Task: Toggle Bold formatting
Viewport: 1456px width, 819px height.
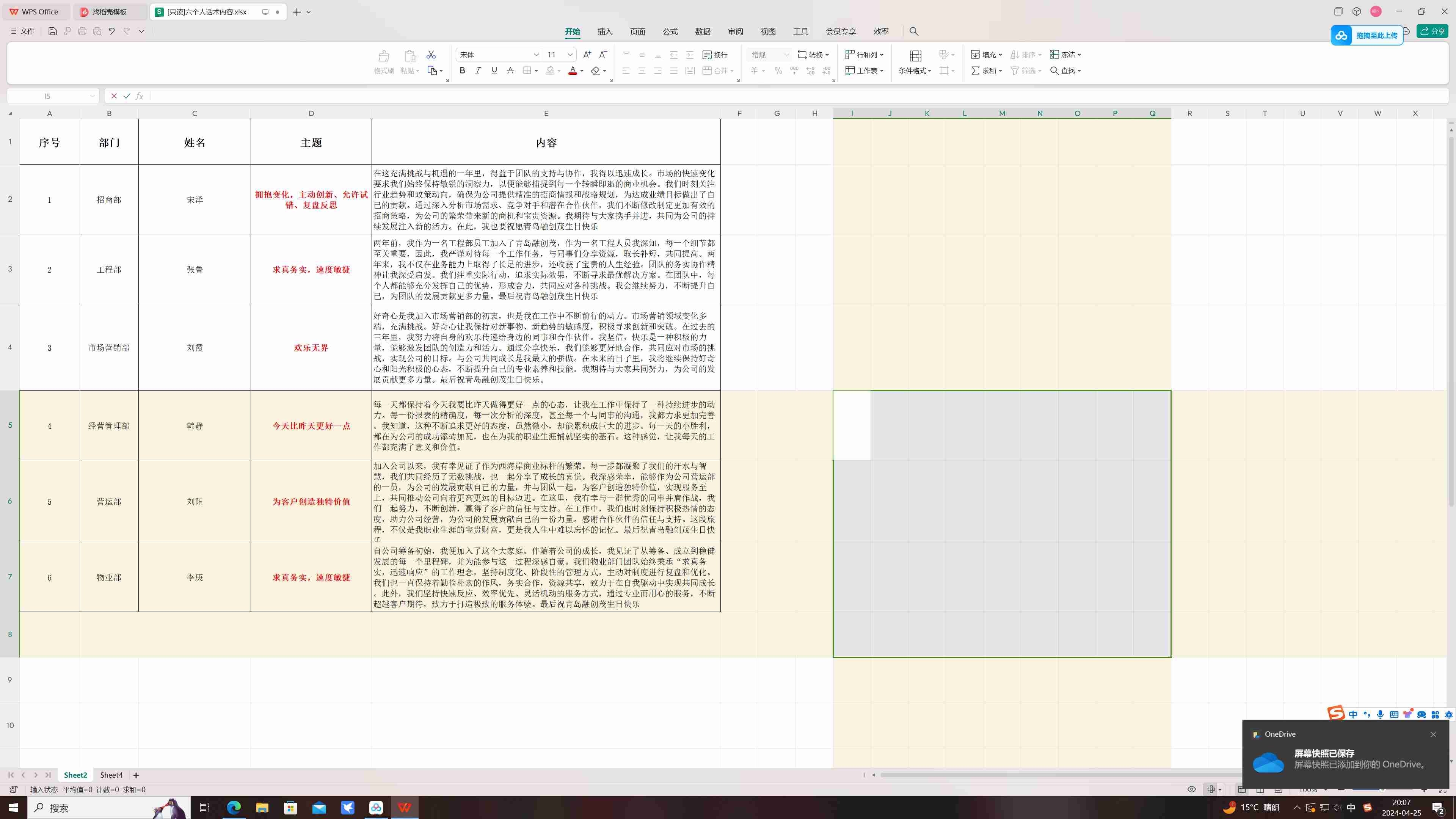Action: [x=462, y=71]
